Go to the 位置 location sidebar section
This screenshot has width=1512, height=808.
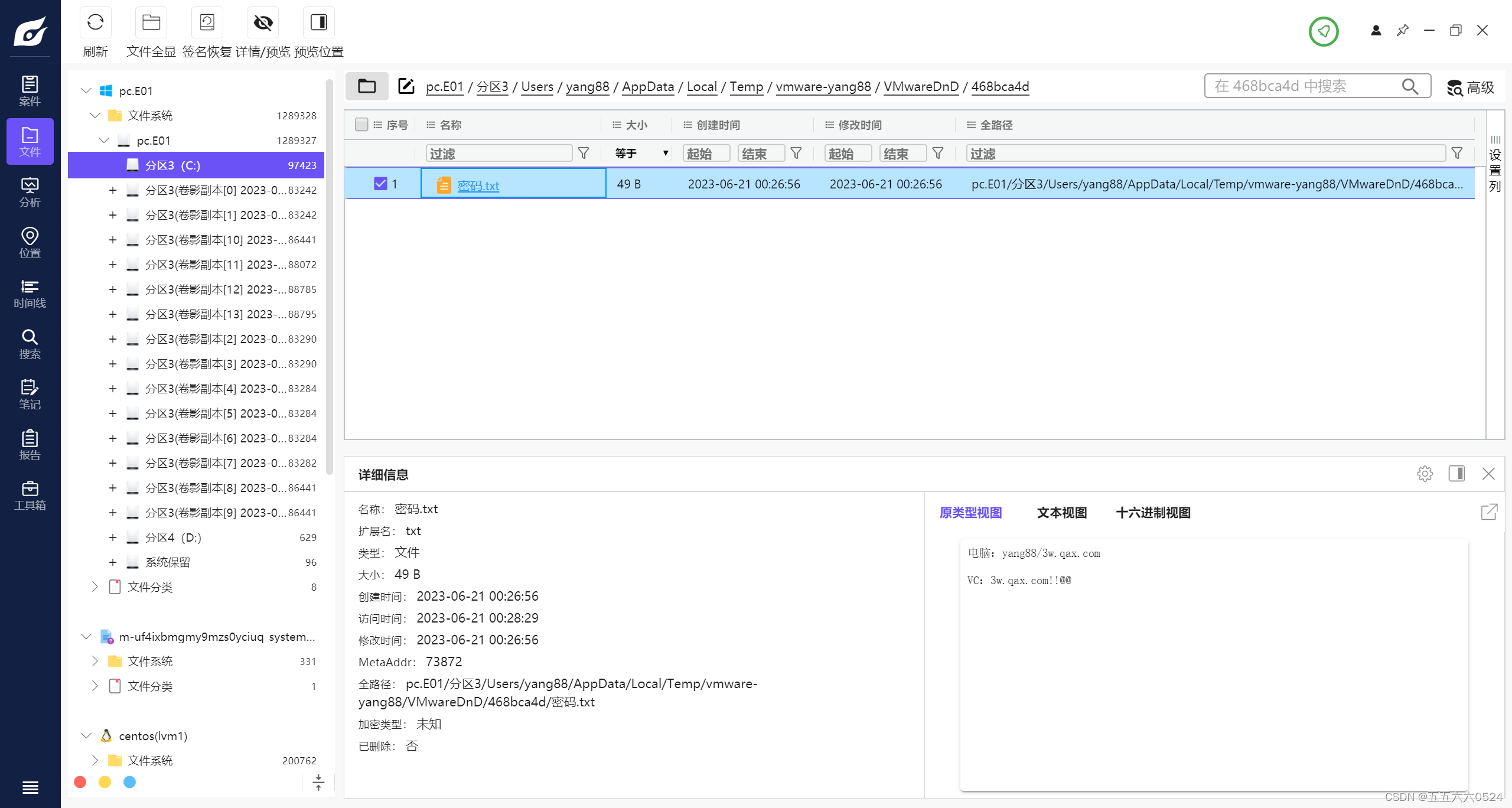pos(30,243)
